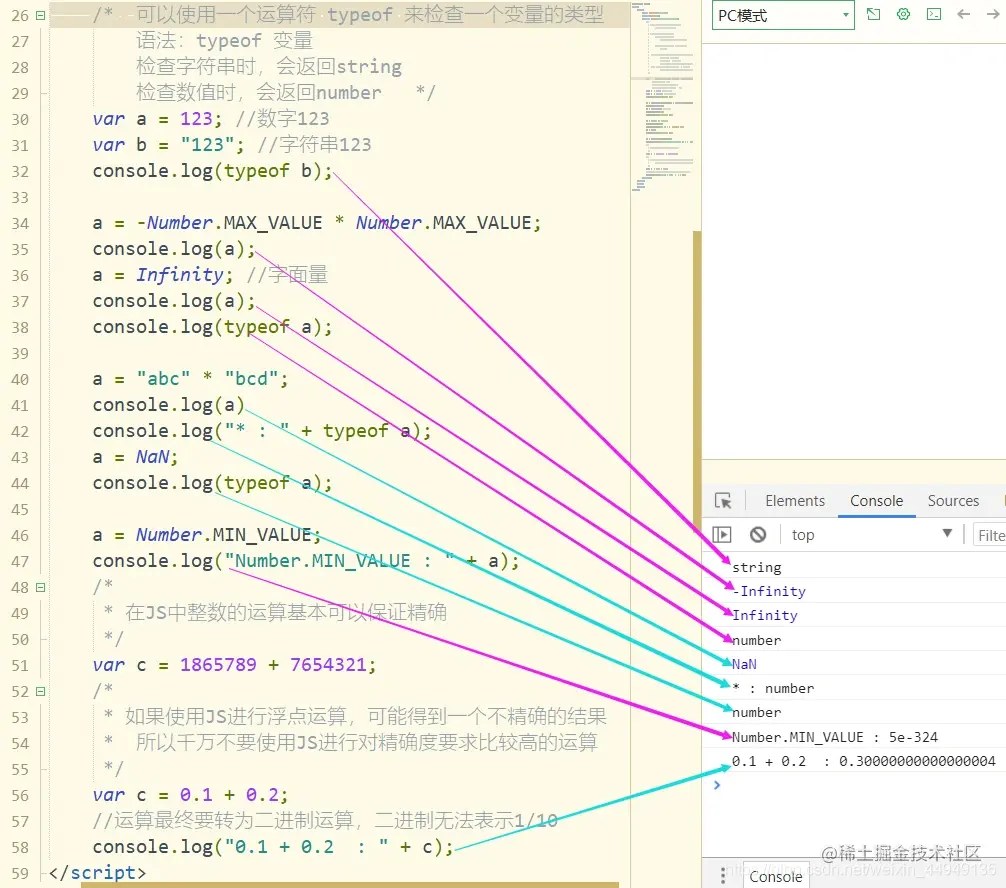The image size is (1006, 888).
Task: Open the devtools drawer three-dot menu
Action: 723,876
